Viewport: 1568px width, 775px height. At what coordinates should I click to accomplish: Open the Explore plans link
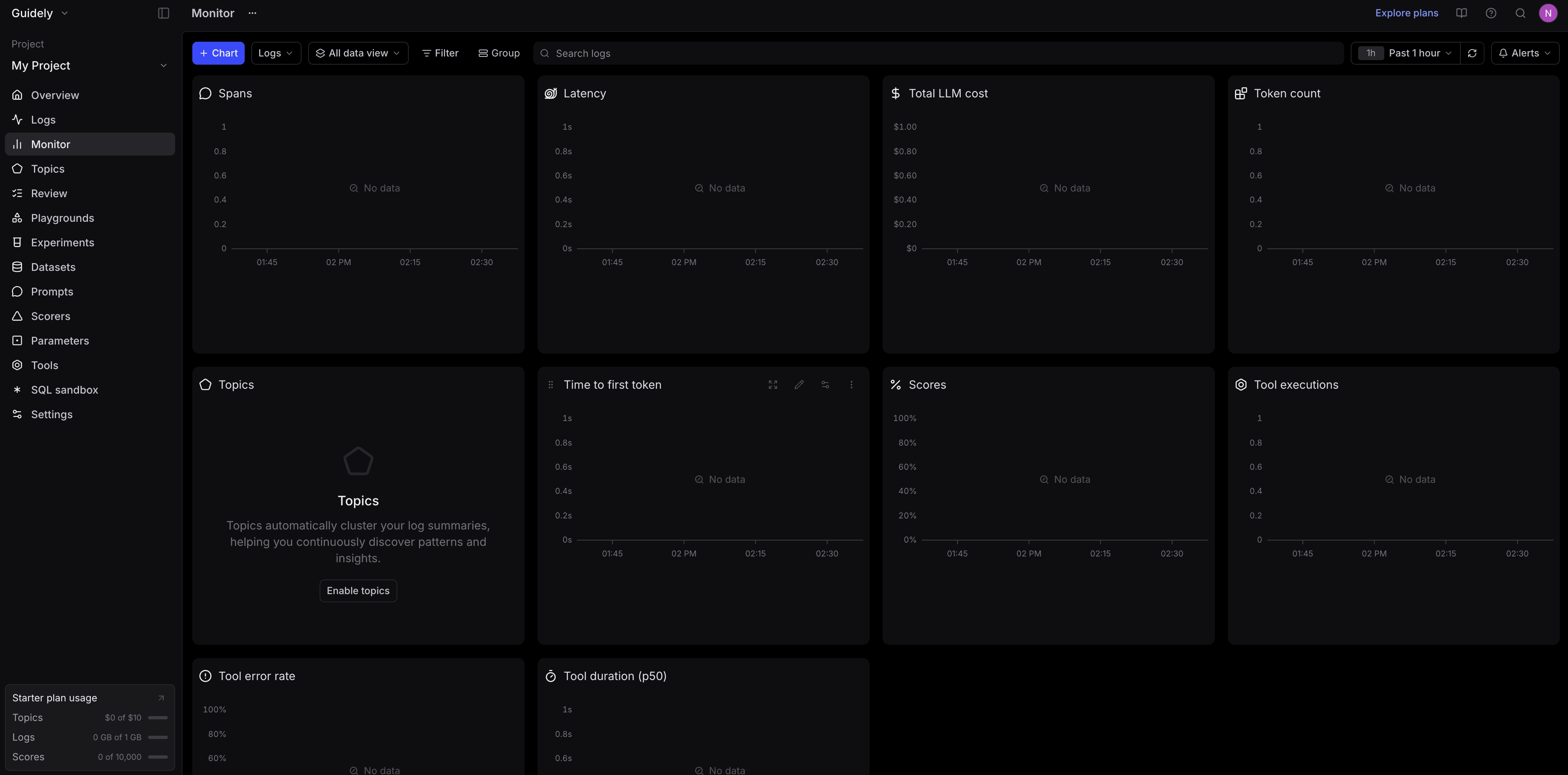1406,14
